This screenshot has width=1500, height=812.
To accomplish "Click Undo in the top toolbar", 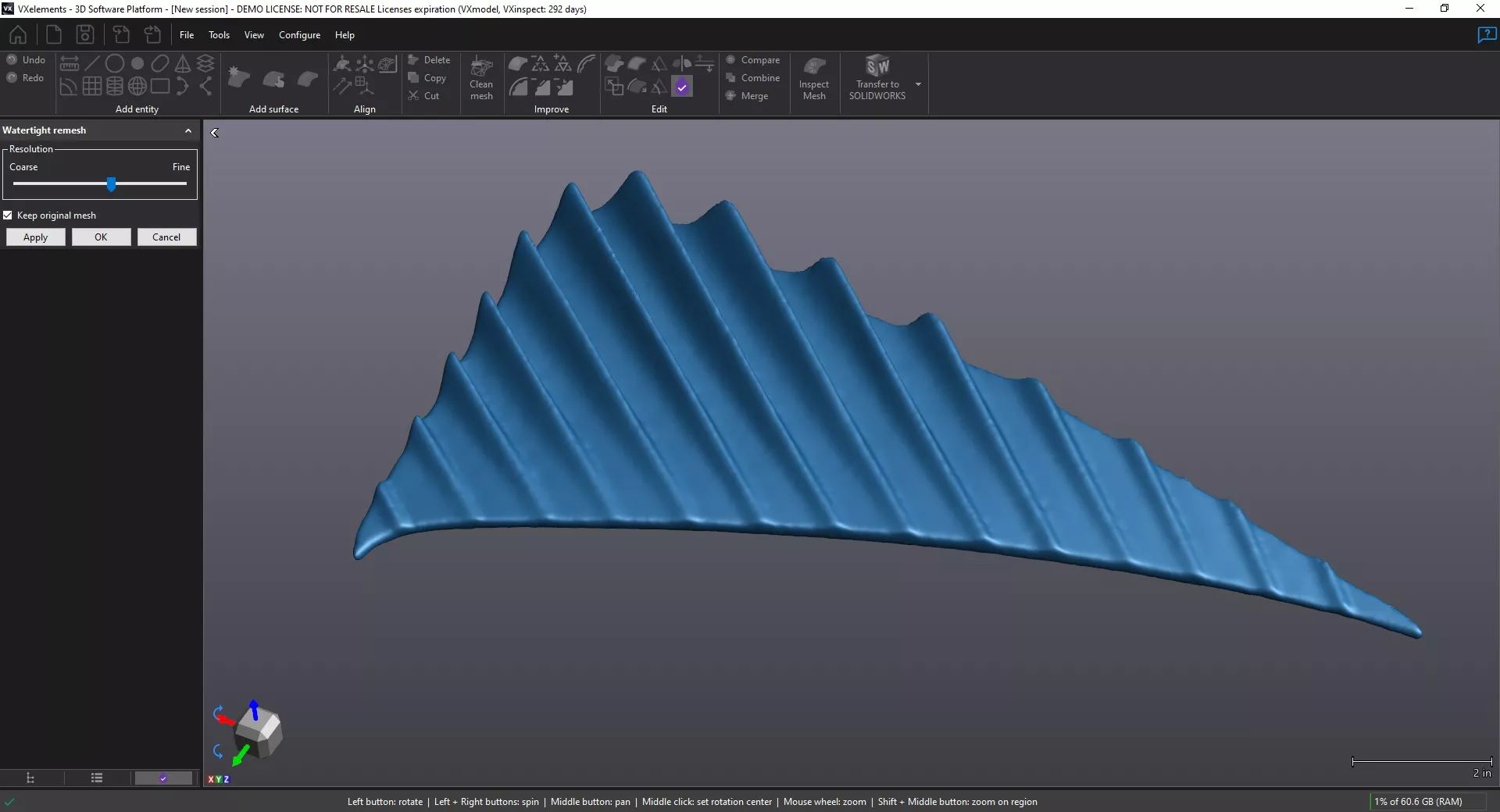I will coord(26,59).
